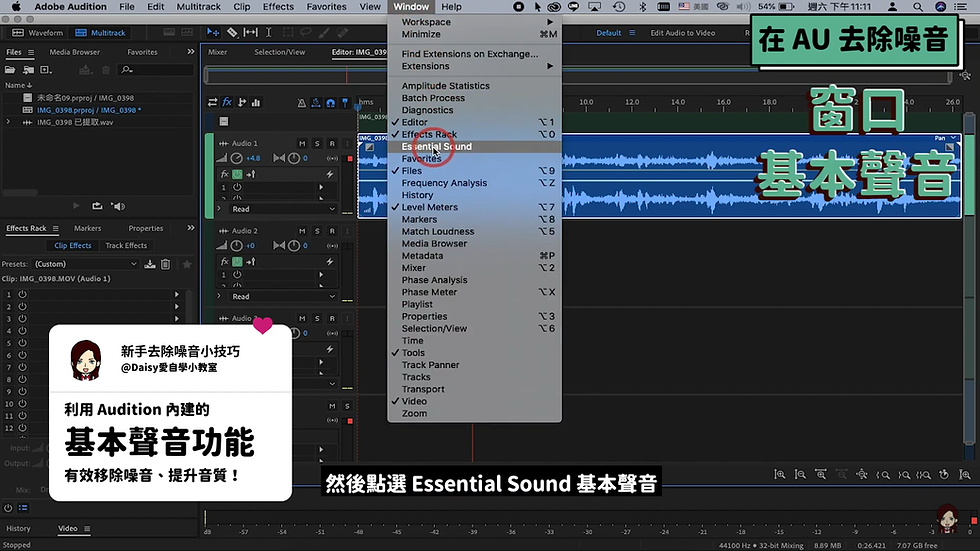
Task: Click the Bluetooth icon in menu bar
Action: point(642,7)
